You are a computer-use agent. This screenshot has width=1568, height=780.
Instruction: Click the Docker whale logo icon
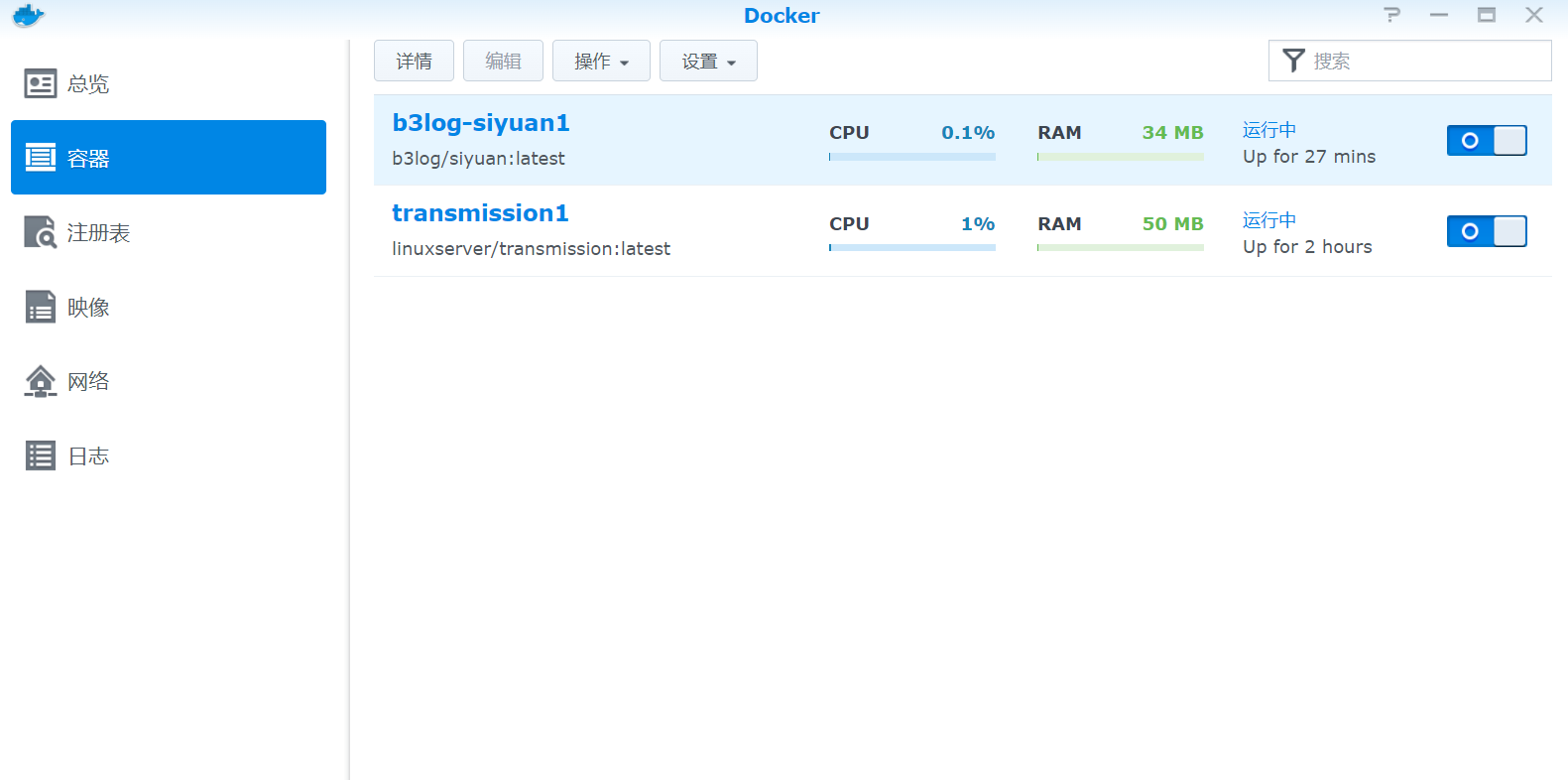pyautogui.click(x=28, y=16)
